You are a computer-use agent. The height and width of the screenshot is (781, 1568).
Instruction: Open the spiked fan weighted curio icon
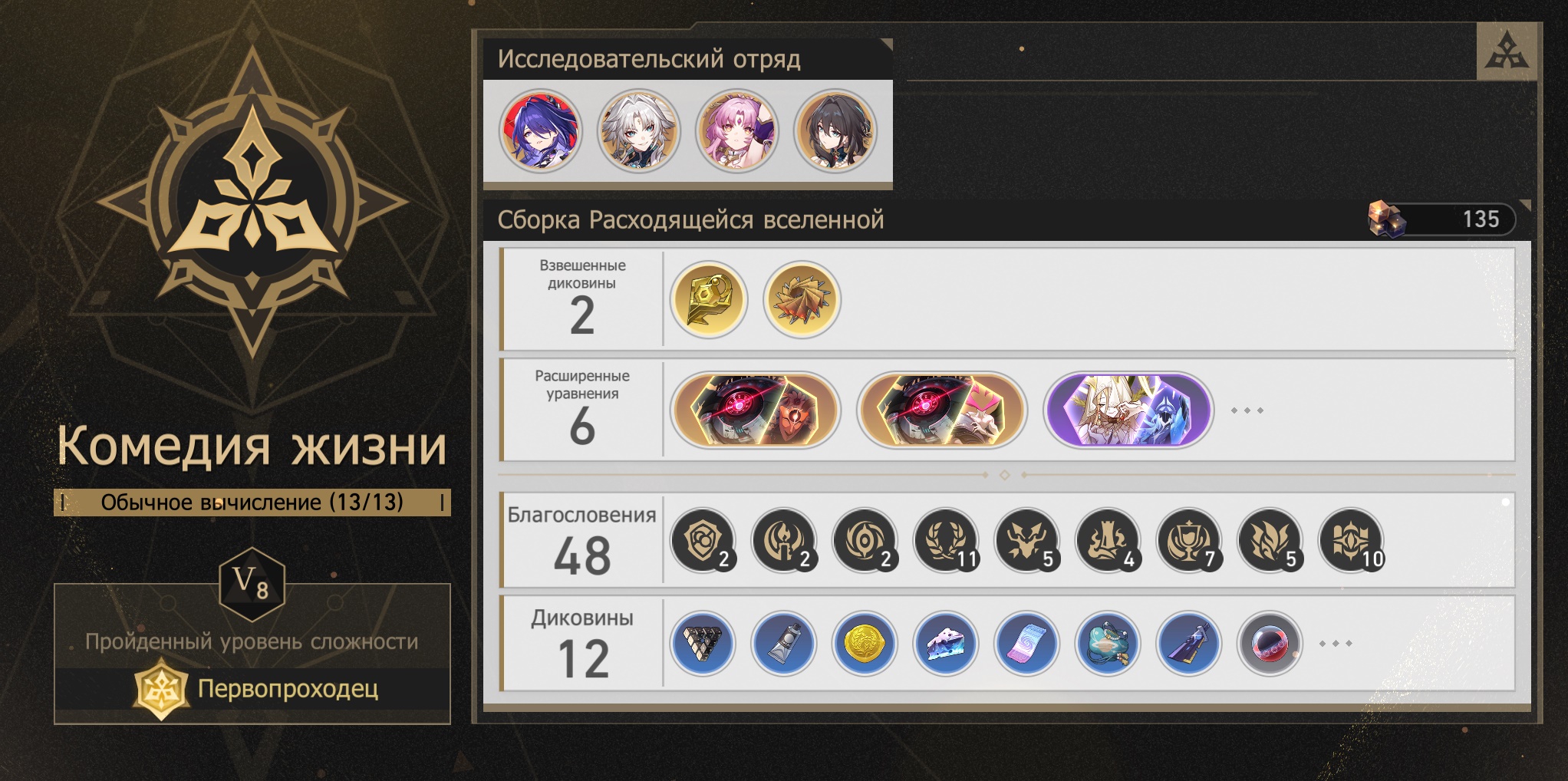(x=802, y=299)
